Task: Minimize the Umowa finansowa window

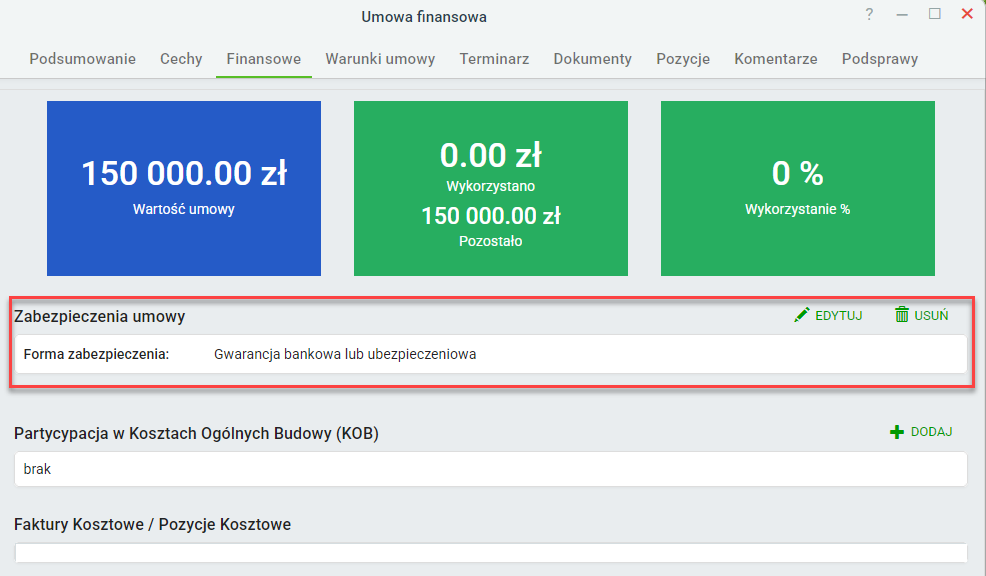Action: [902, 14]
